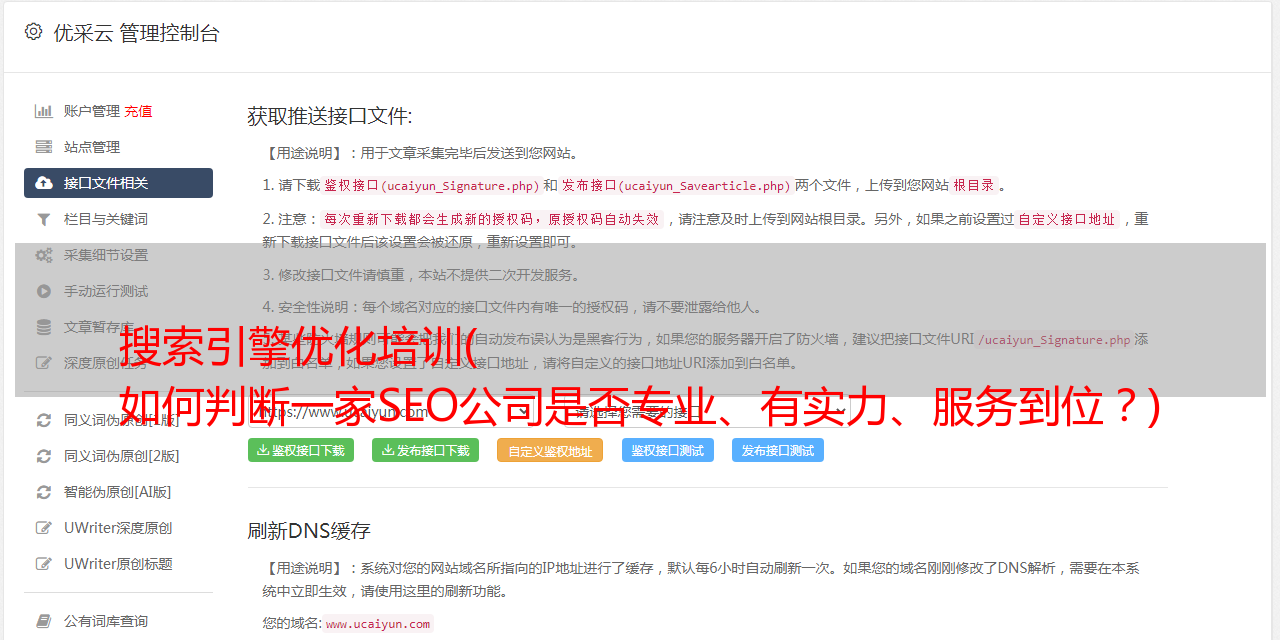The image size is (1280, 640).
Task: Click the green 发布接口下载 button
Action: pyautogui.click(x=425, y=450)
